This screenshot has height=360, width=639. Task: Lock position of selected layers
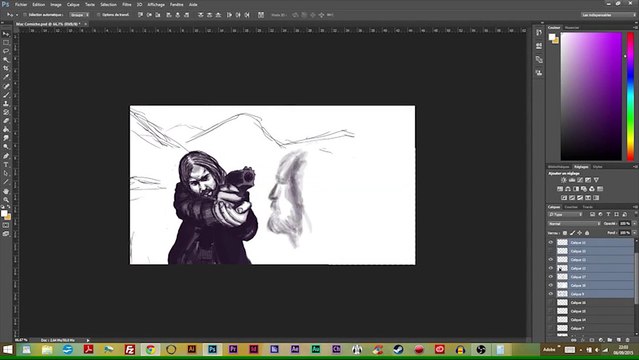tap(580, 233)
